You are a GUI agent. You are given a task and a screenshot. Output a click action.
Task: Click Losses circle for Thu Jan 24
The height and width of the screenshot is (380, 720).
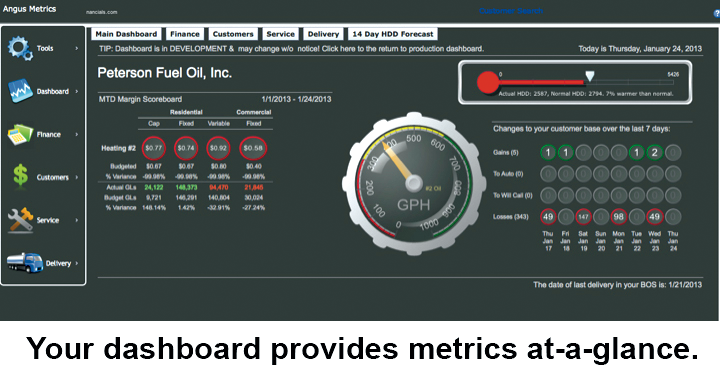click(x=673, y=217)
